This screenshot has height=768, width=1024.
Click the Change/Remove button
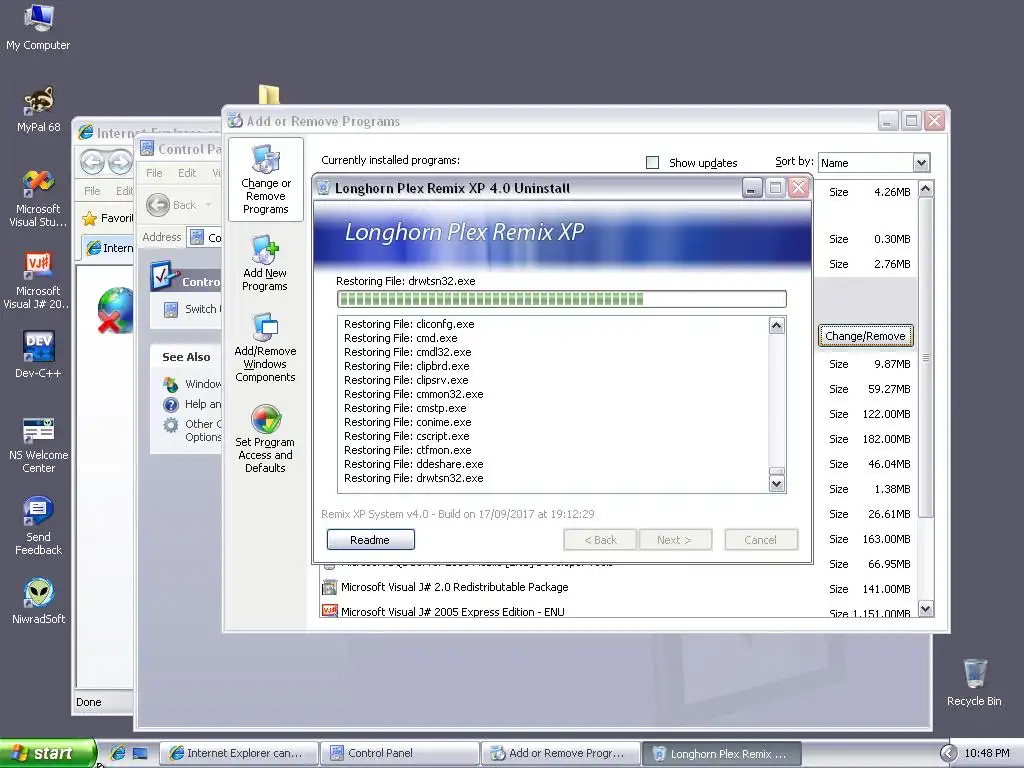pyautogui.click(x=865, y=336)
